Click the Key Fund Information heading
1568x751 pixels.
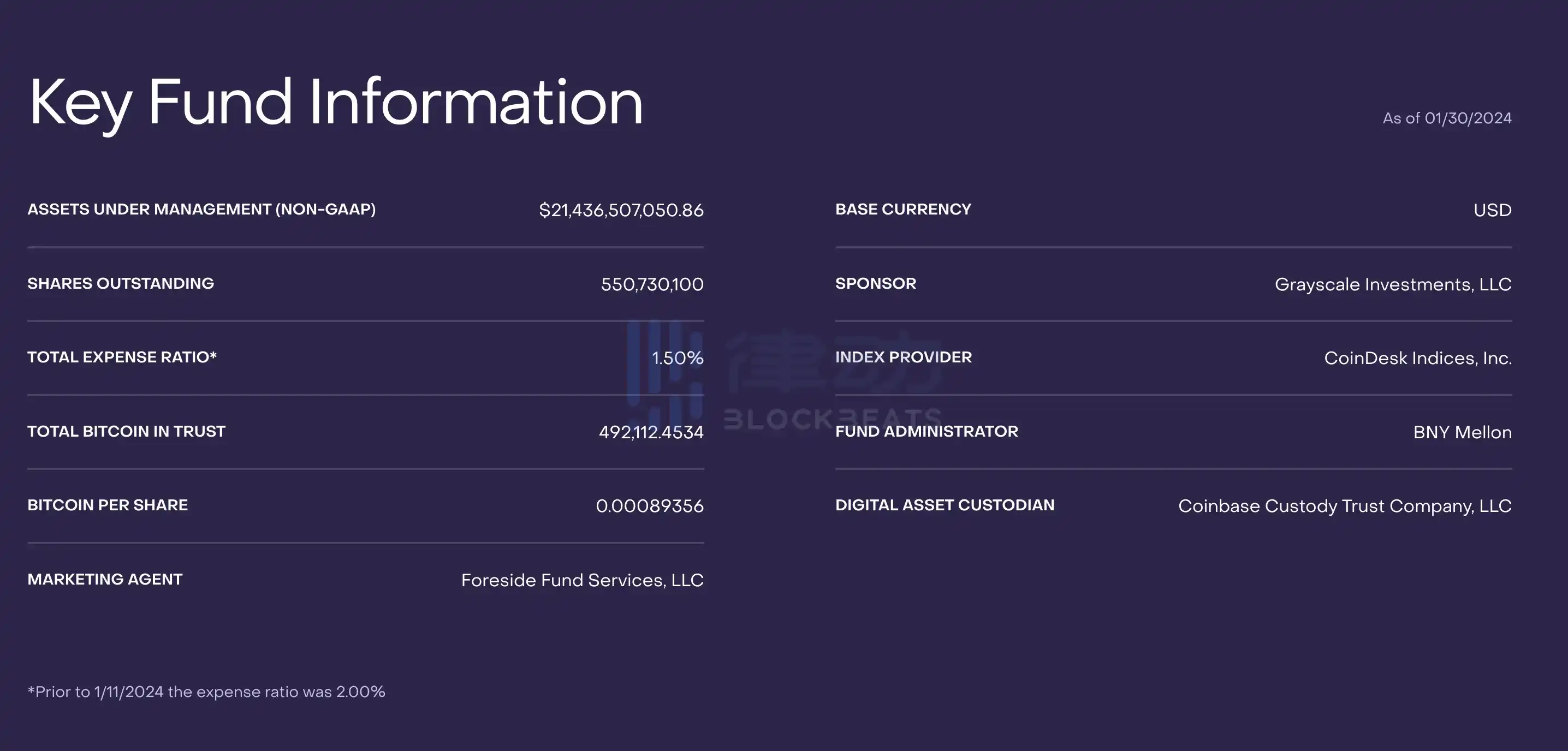click(x=335, y=102)
